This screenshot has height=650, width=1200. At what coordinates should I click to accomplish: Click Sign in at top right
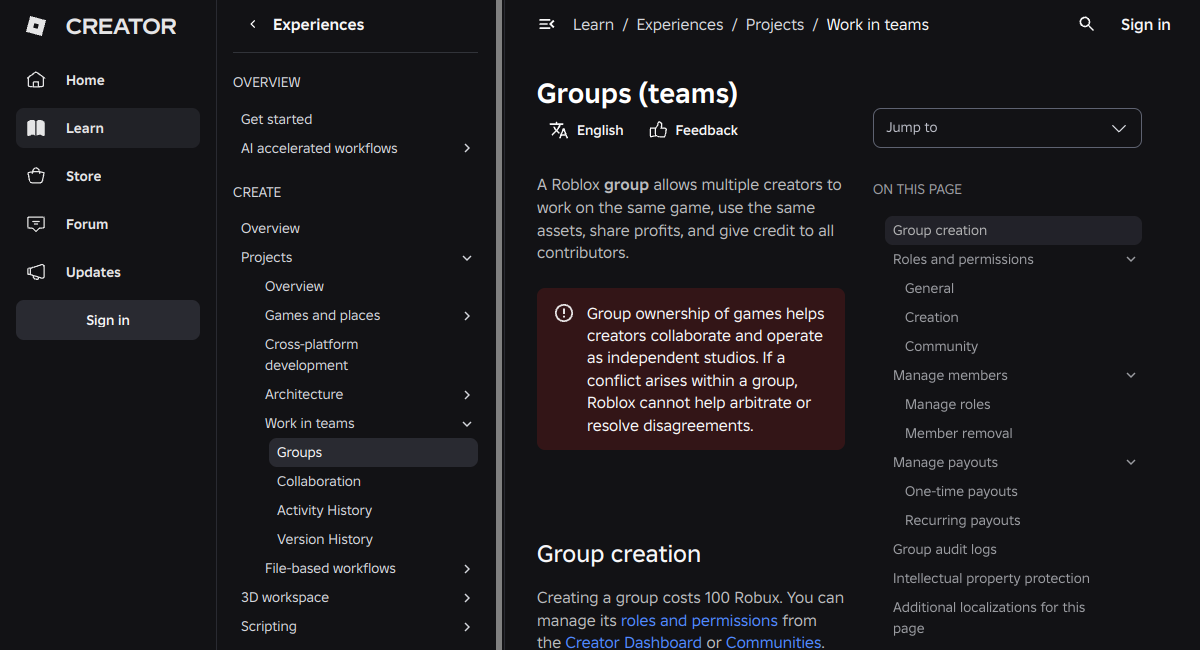click(x=1145, y=24)
